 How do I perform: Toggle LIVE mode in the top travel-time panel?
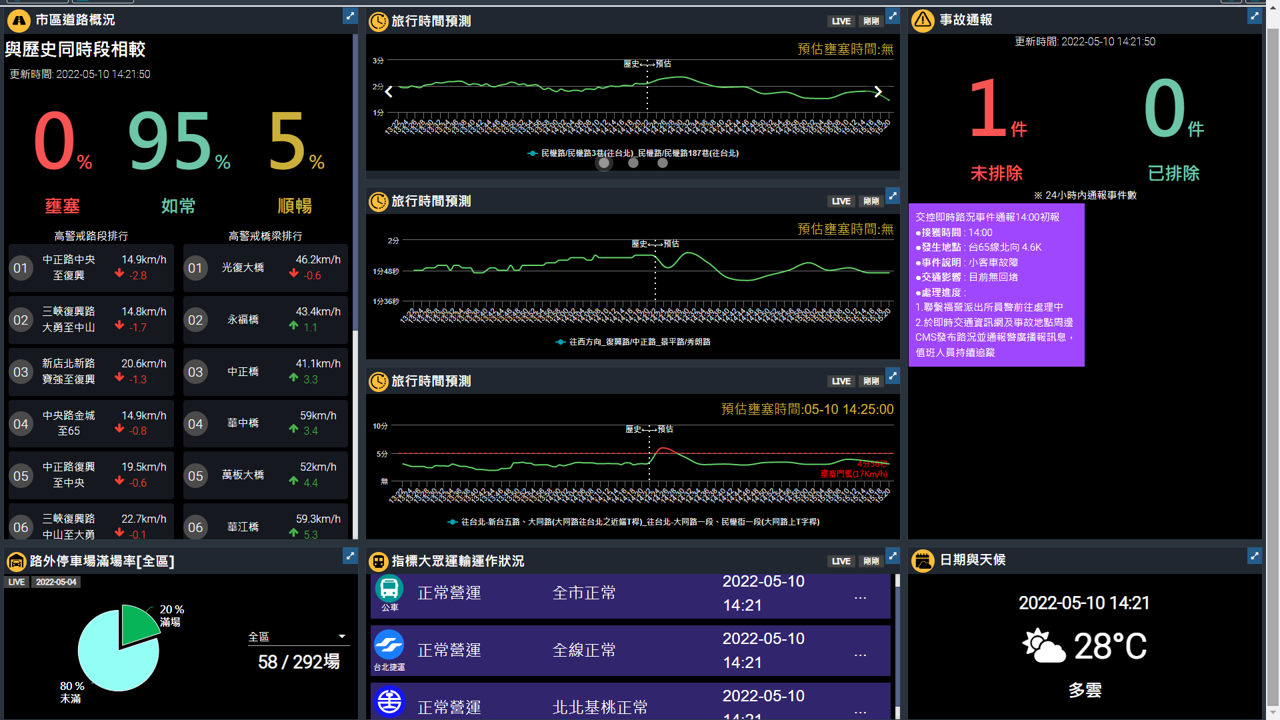pos(841,21)
